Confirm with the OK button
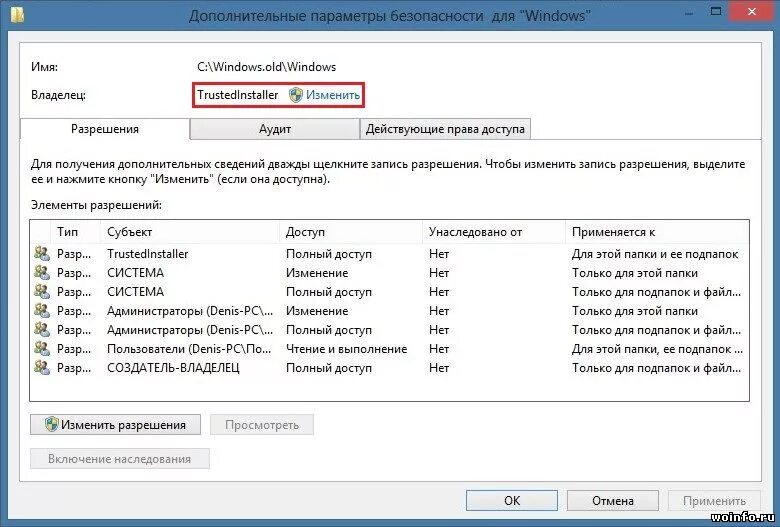This screenshot has height=527, width=780. point(512,501)
